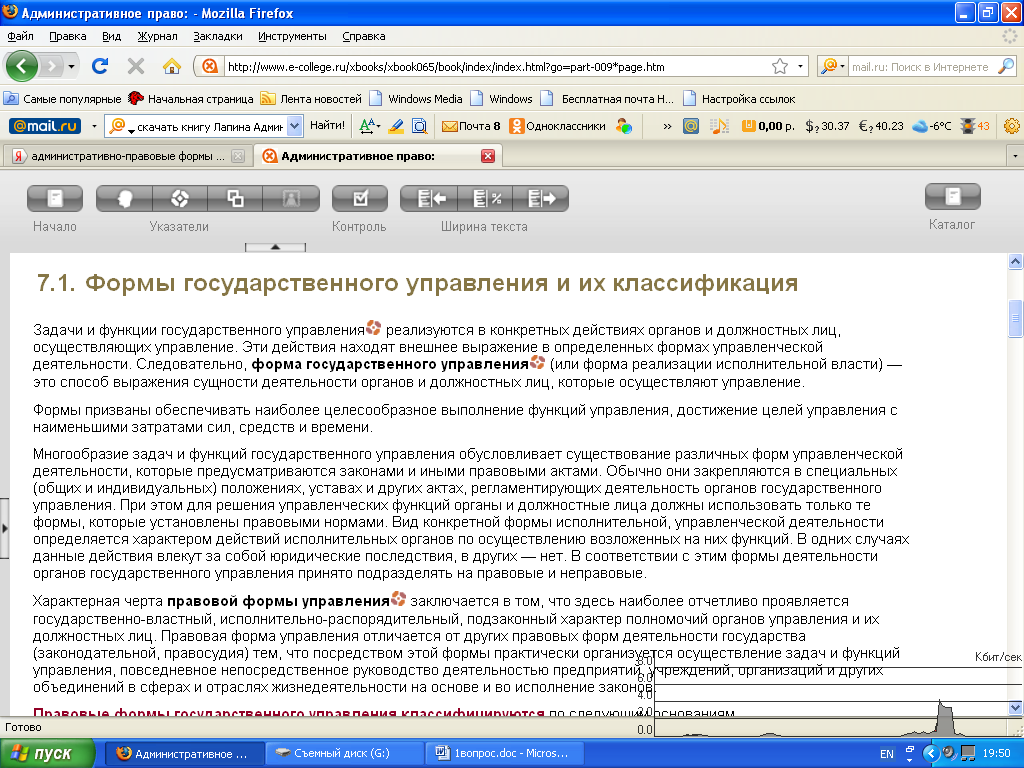Click glossary icon after 'правовой формы управления'

[398, 598]
